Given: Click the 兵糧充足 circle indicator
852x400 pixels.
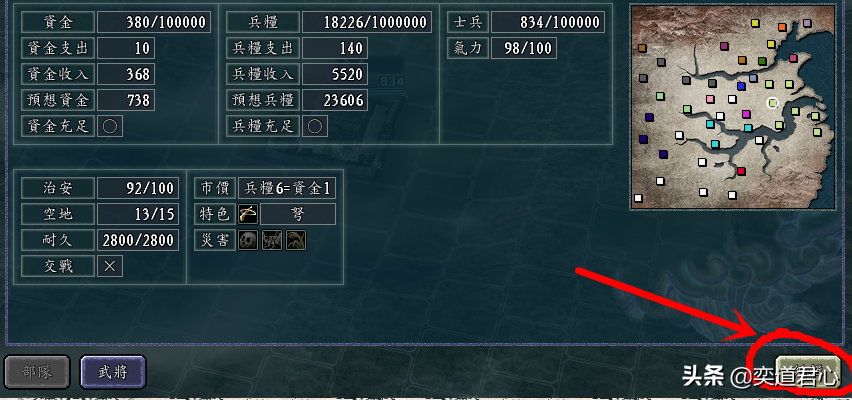Looking at the screenshot, I should [x=315, y=126].
